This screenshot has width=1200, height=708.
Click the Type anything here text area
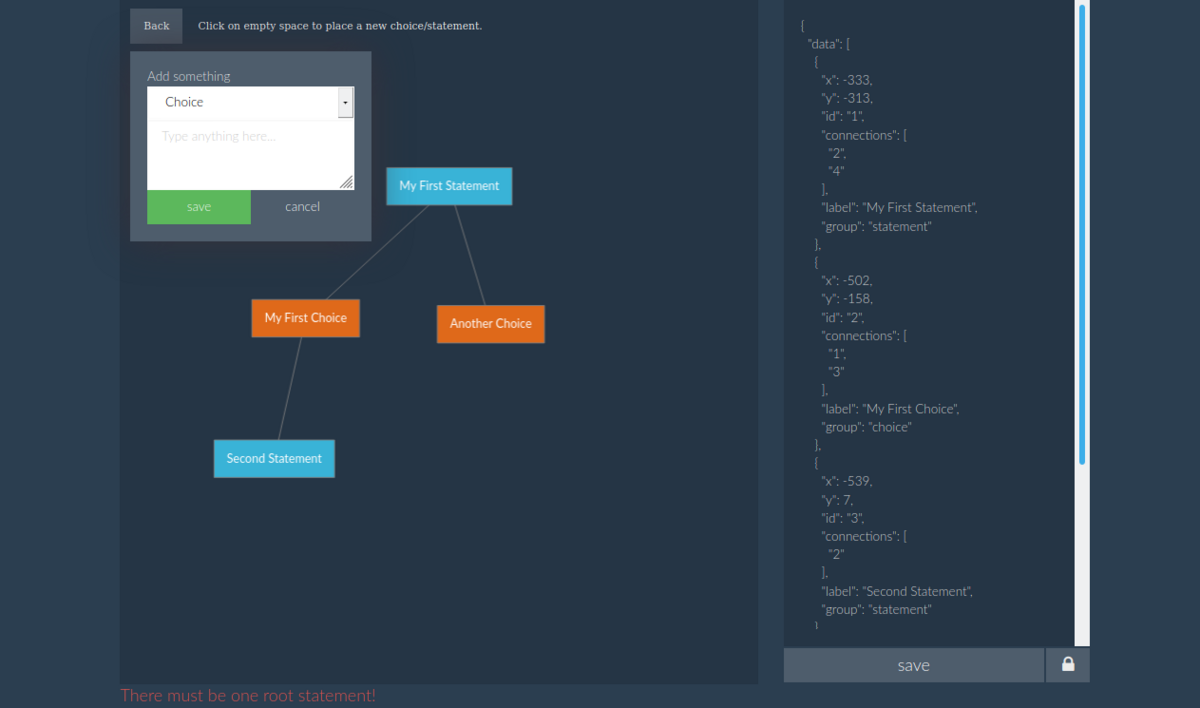point(250,150)
